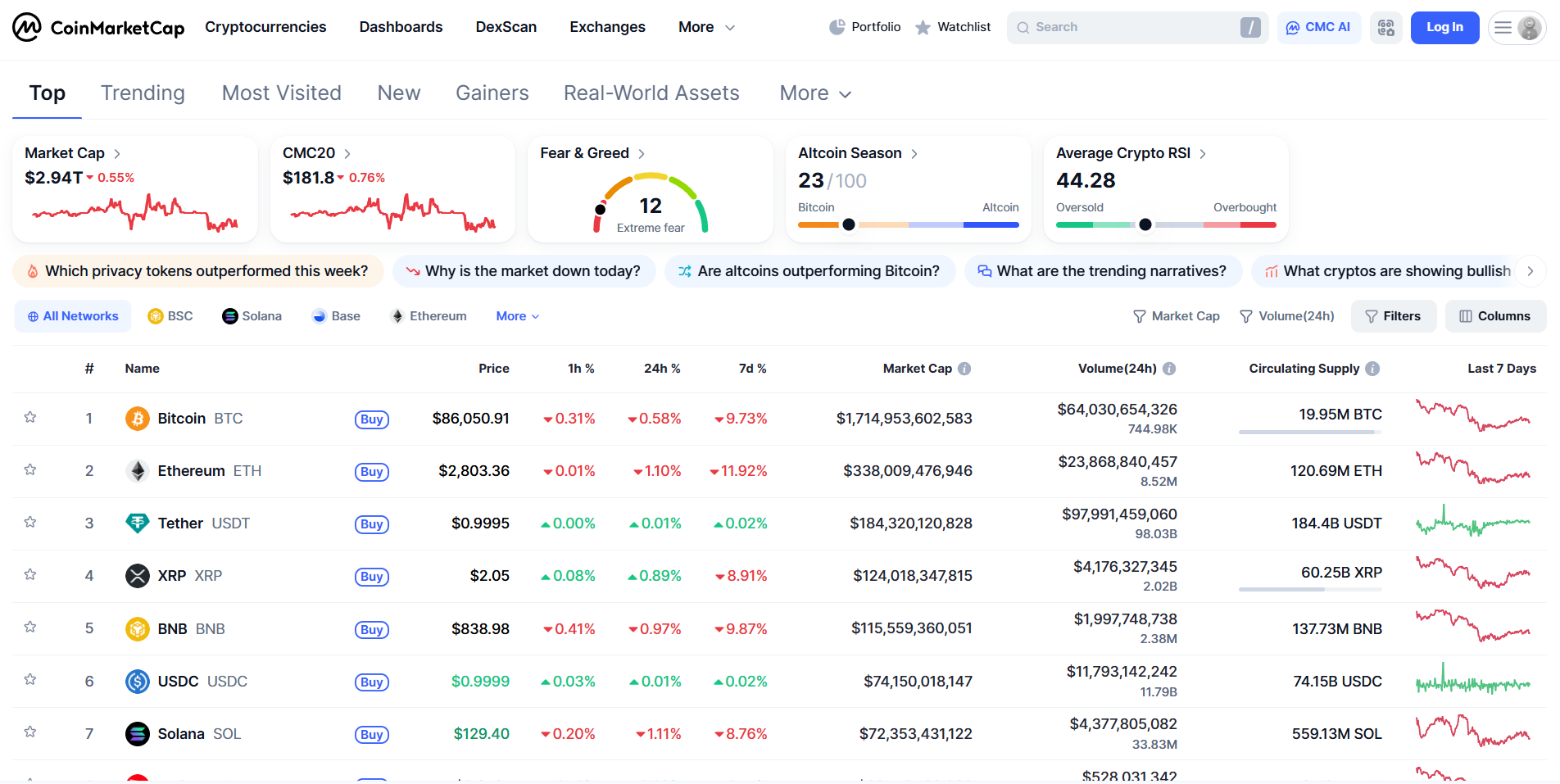Open the Portfolio pie chart icon

(837, 27)
